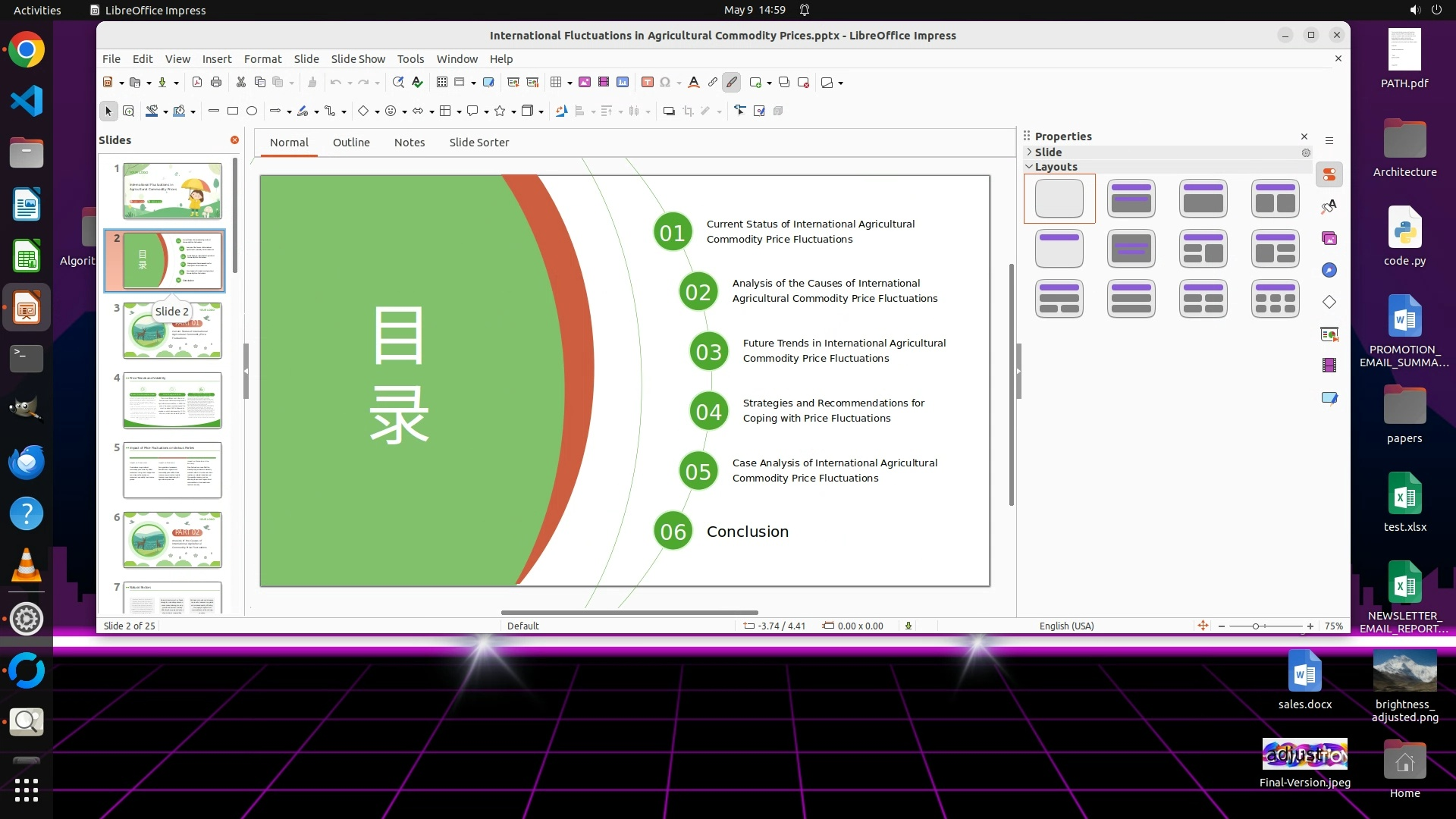This screenshot has width=1456, height=819.
Task: Choose the Title Only layout
Action: 1059,249
